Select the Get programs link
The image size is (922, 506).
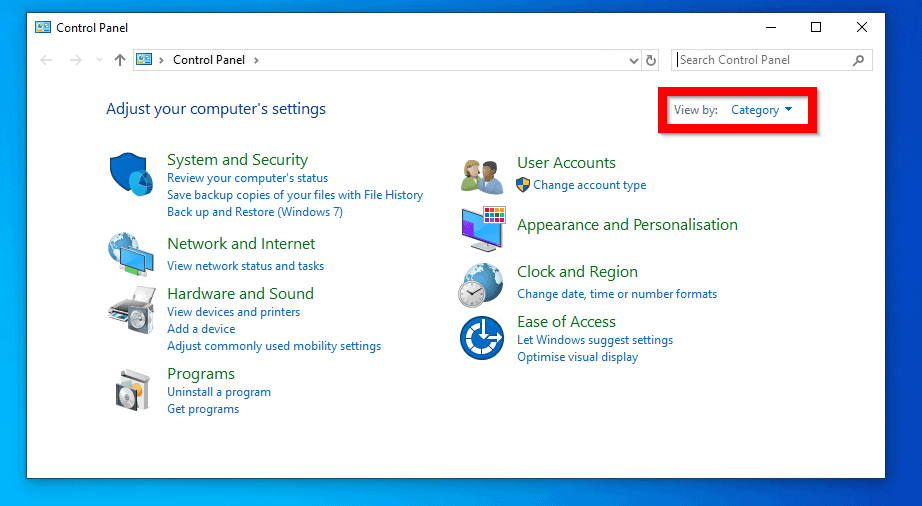click(x=203, y=409)
